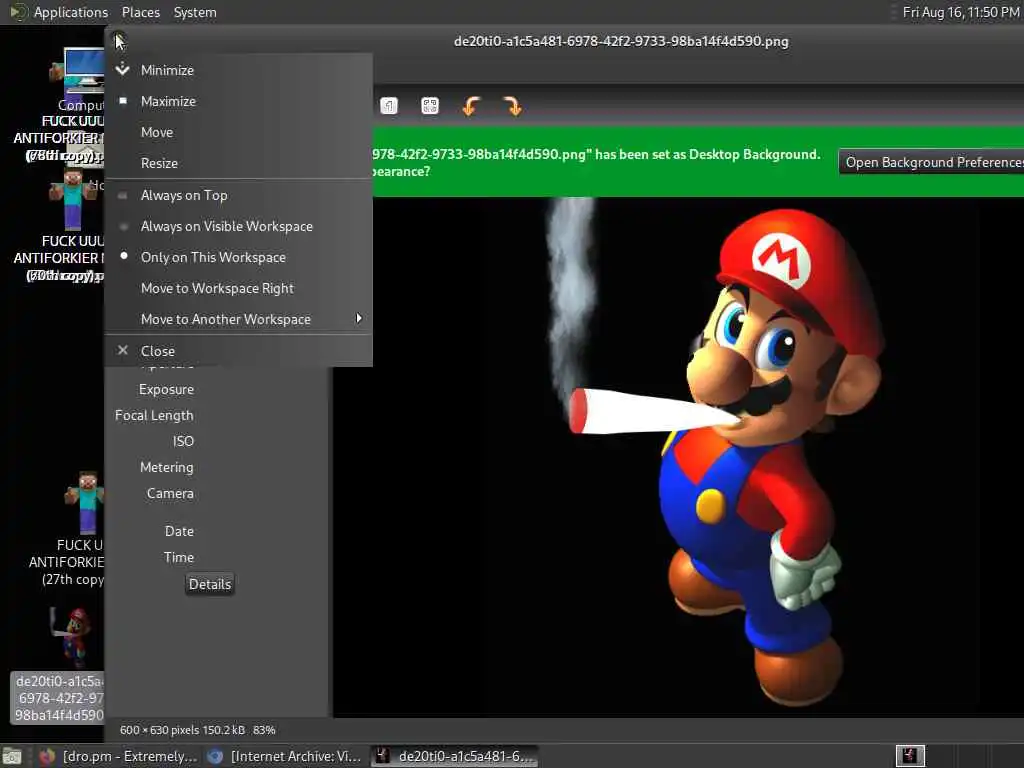Open the Places menu
Screen dimensions: 1024x768
(140, 12)
